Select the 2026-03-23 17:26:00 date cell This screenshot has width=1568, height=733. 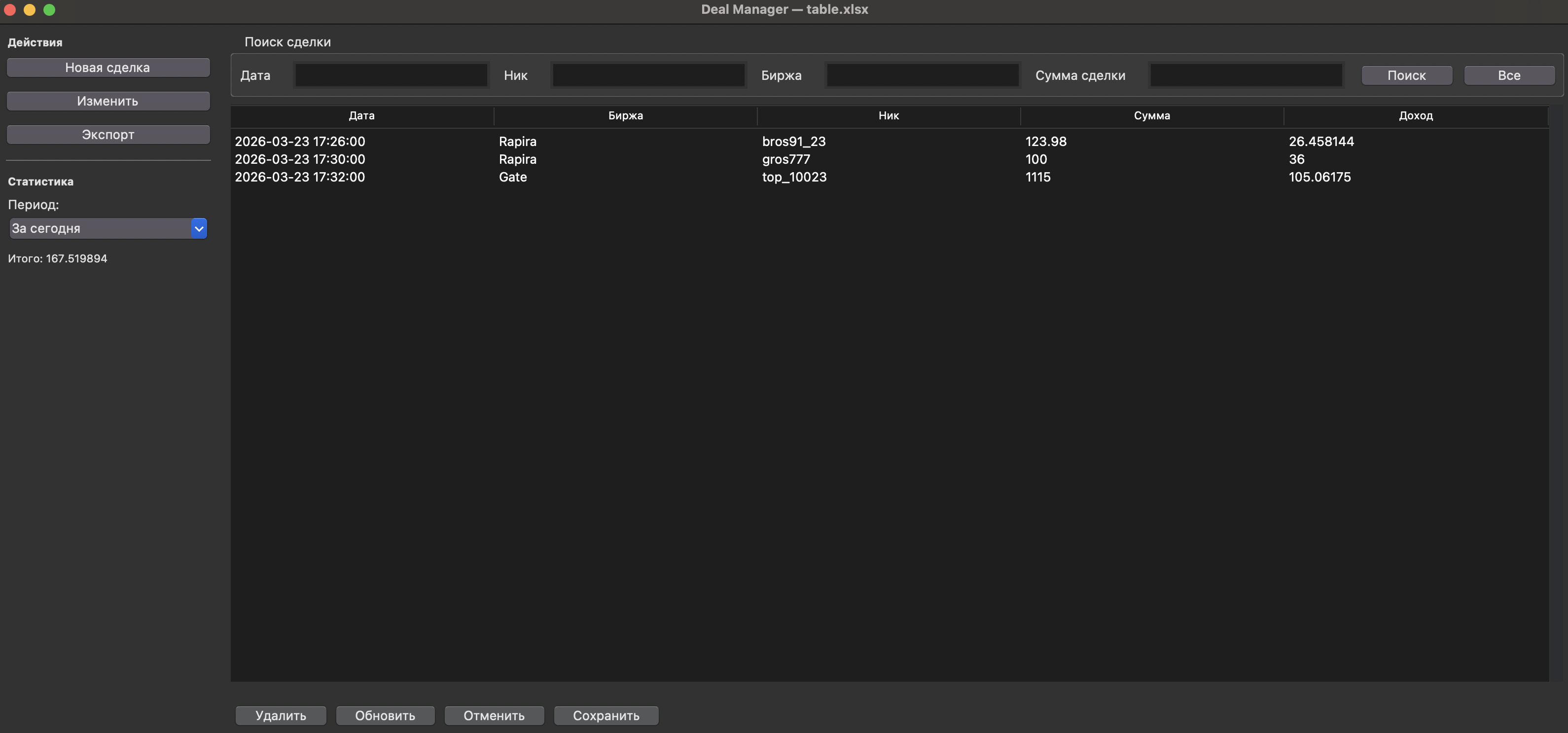pyautogui.click(x=362, y=141)
